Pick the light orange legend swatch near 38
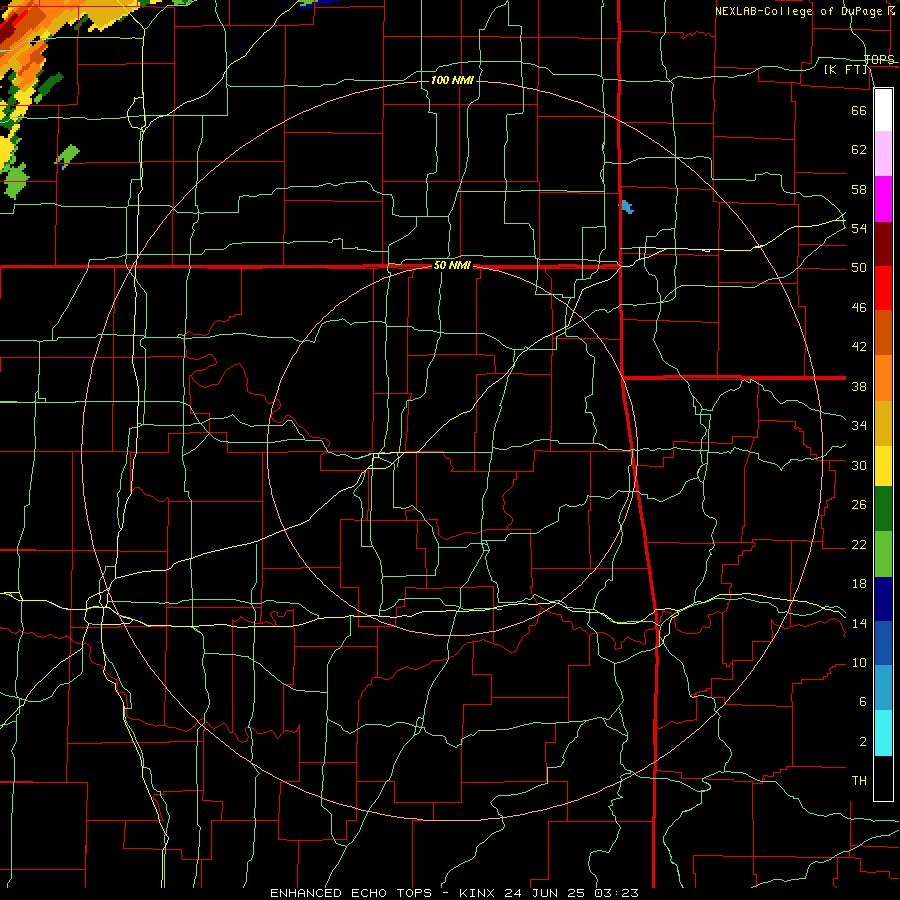This screenshot has width=900, height=900. click(x=883, y=378)
